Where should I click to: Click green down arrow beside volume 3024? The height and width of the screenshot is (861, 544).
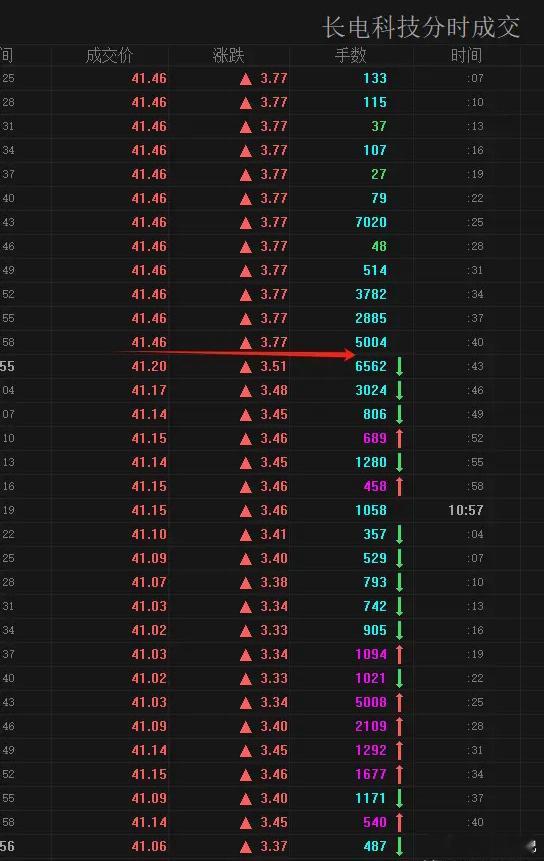(x=400, y=390)
